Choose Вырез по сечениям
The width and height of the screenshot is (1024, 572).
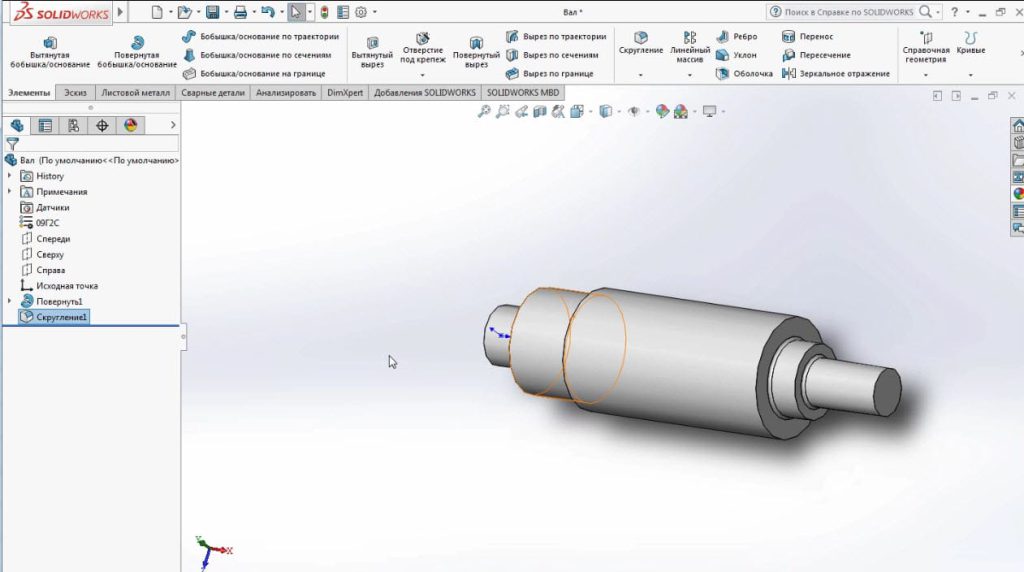[x=552, y=55]
